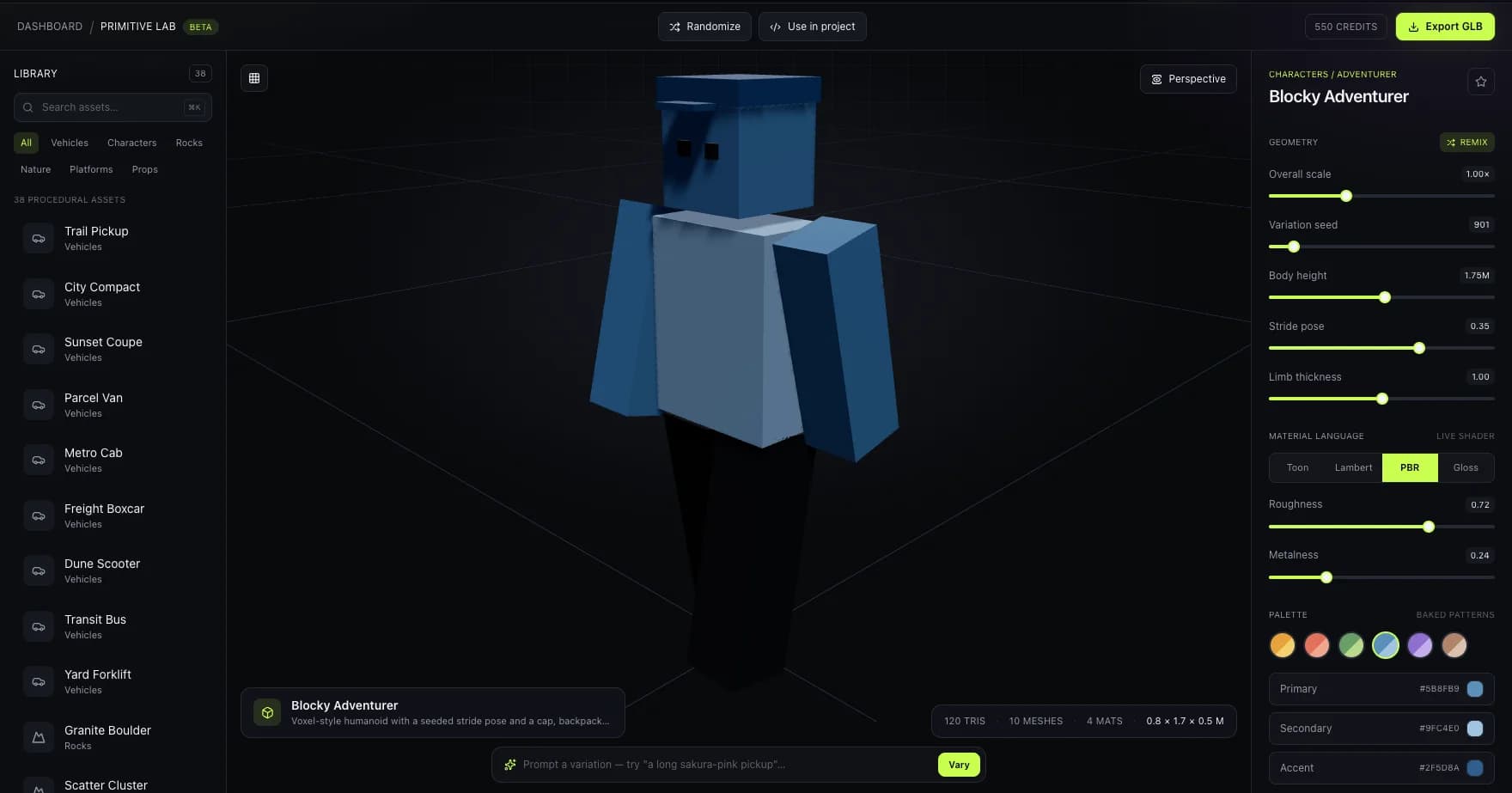Toggle the viewport grid icon
The height and width of the screenshot is (793, 1512).
point(254,78)
